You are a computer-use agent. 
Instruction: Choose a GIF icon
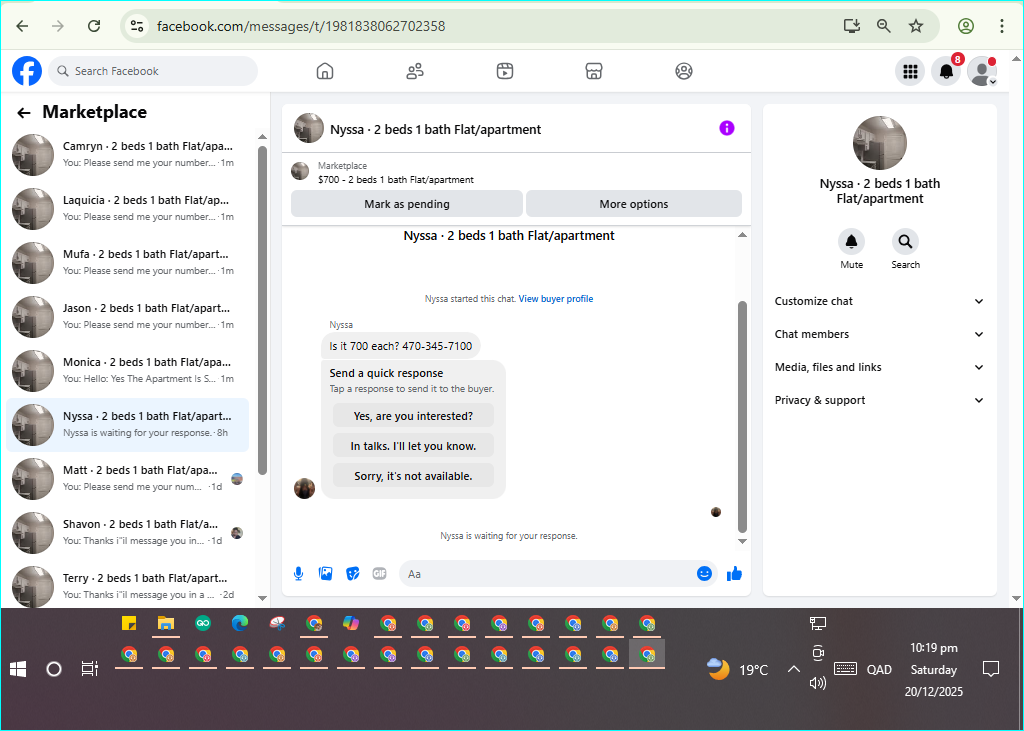point(379,574)
